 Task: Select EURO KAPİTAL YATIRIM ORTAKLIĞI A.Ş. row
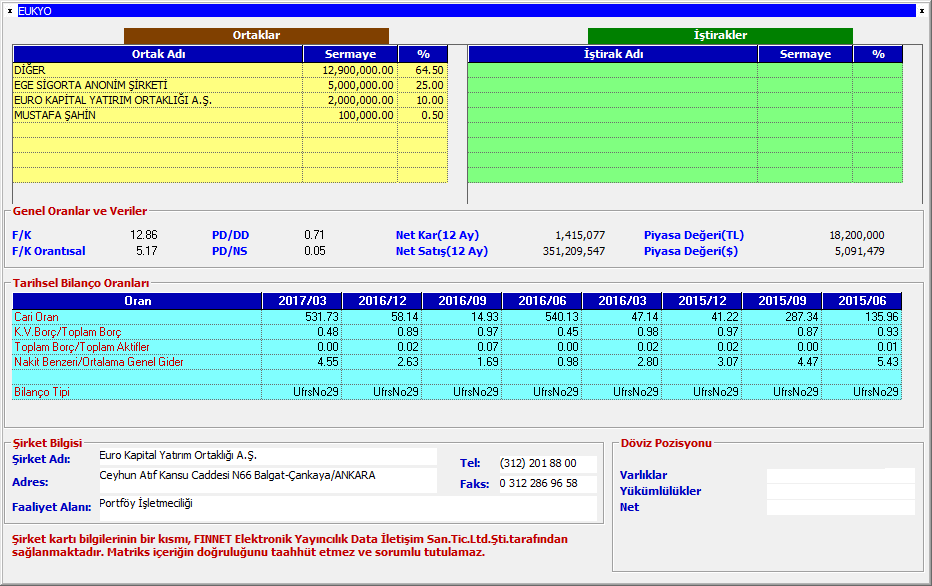(x=230, y=100)
